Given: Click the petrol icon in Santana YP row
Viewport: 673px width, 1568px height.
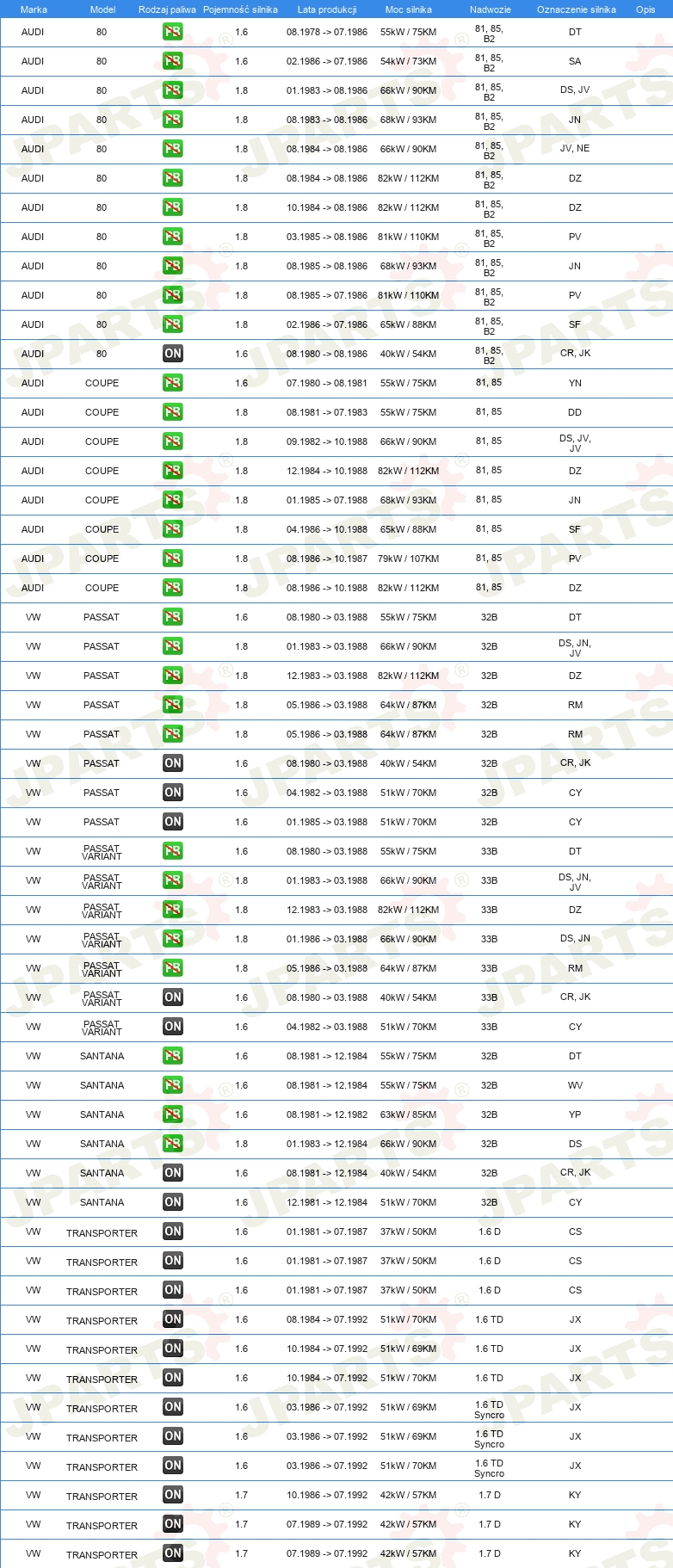Looking at the screenshot, I should (x=173, y=1114).
